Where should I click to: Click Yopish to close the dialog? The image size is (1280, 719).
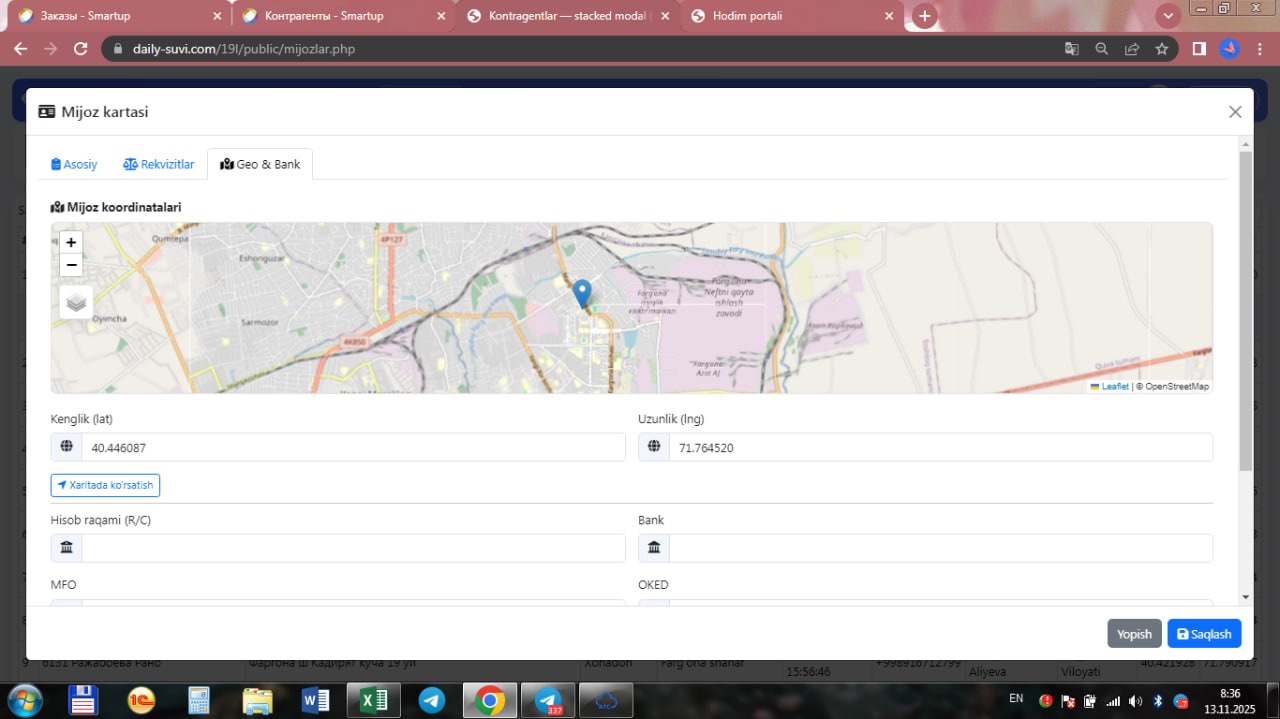tap(1134, 634)
